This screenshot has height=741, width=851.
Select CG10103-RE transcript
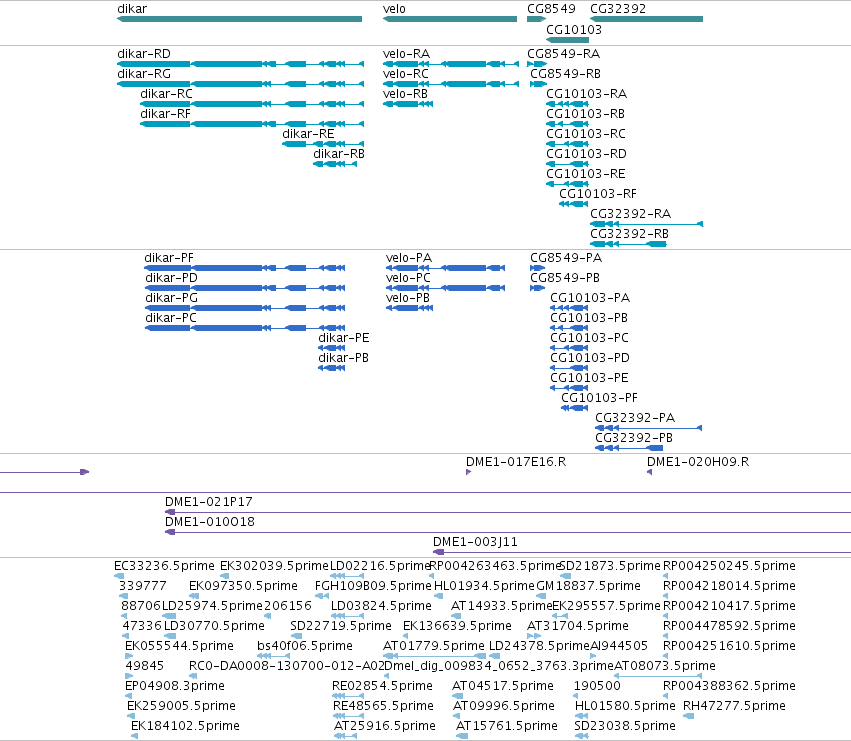click(567, 184)
